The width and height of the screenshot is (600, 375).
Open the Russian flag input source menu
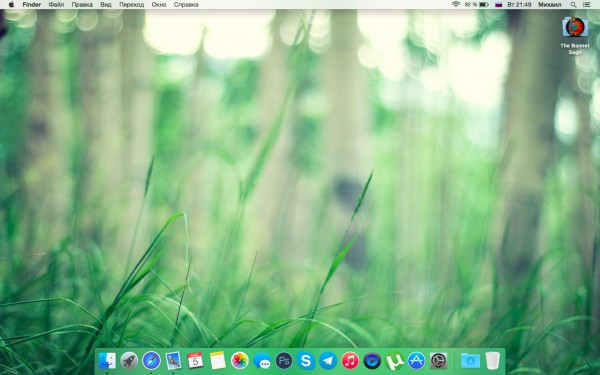[498, 5]
